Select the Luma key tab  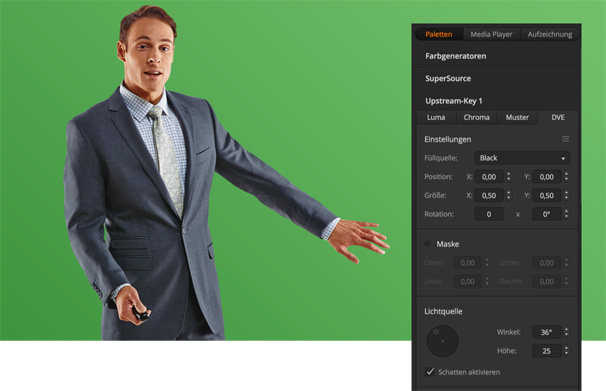(x=436, y=117)
